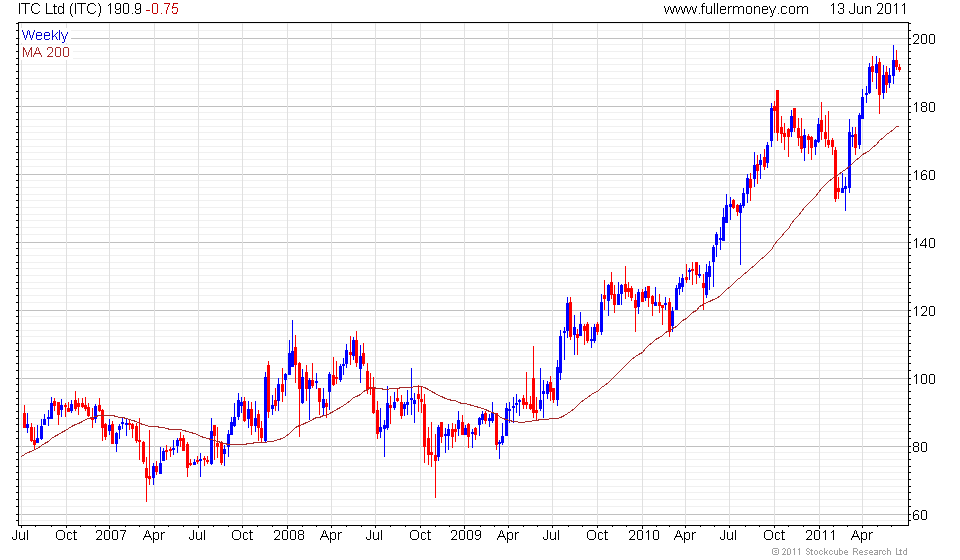Click the 80 price axis label
The height and width of the screenshot is (560, 960).
tap(920, 447)
